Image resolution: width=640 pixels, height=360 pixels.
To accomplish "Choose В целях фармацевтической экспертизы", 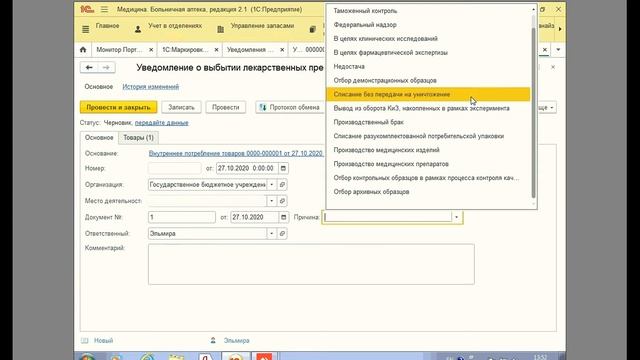I will (428, 53).
